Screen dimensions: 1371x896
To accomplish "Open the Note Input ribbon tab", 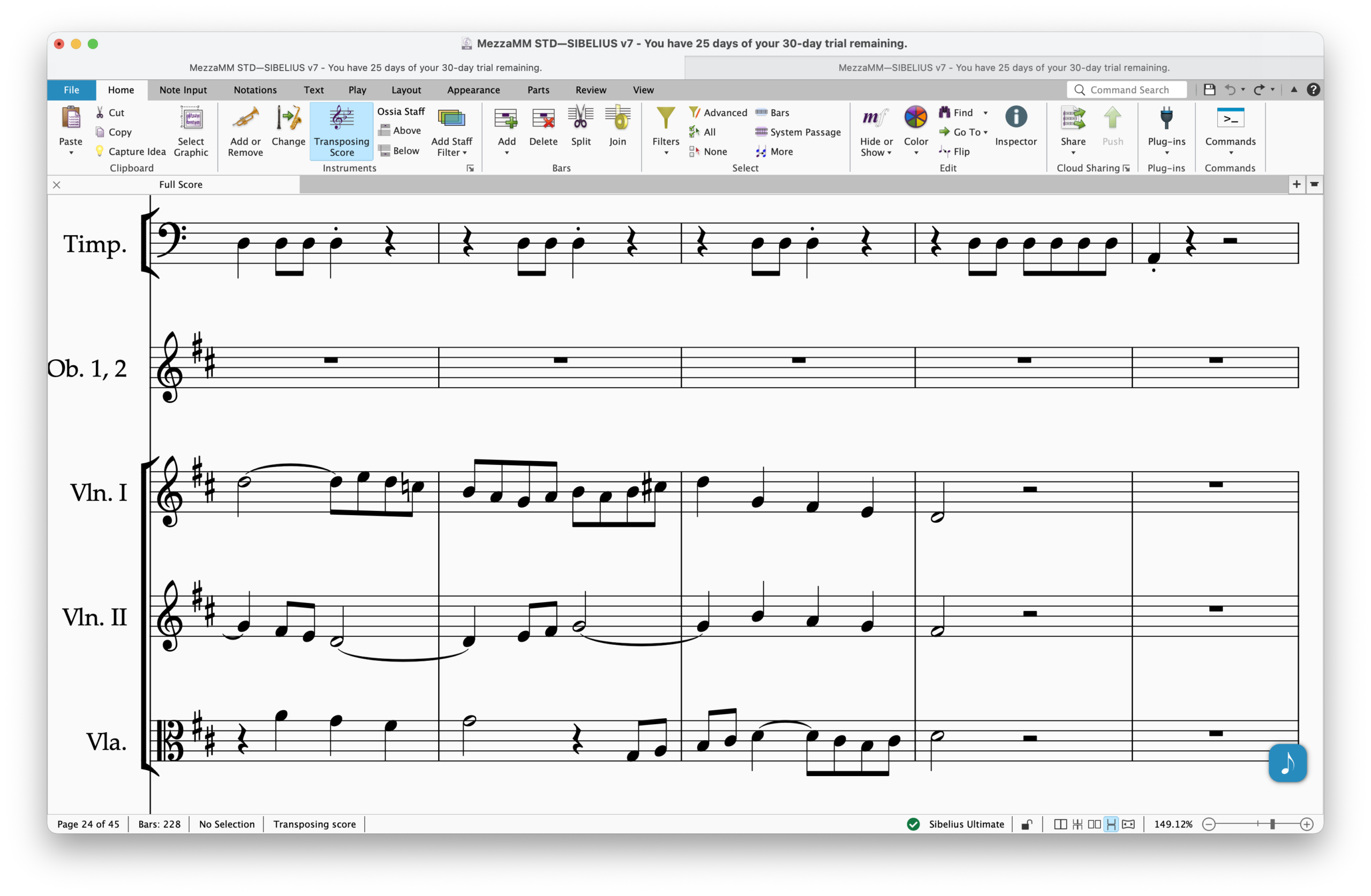I will [183, 90].
